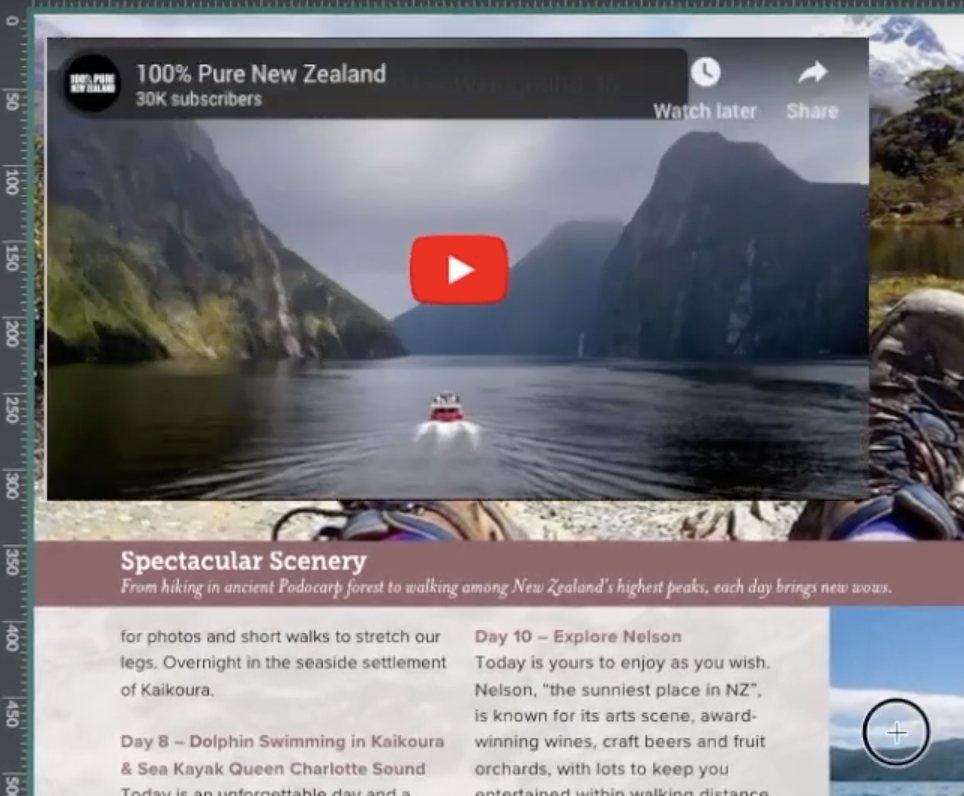Open the 100% Pure New Zealand channel title

pos(261,74)
